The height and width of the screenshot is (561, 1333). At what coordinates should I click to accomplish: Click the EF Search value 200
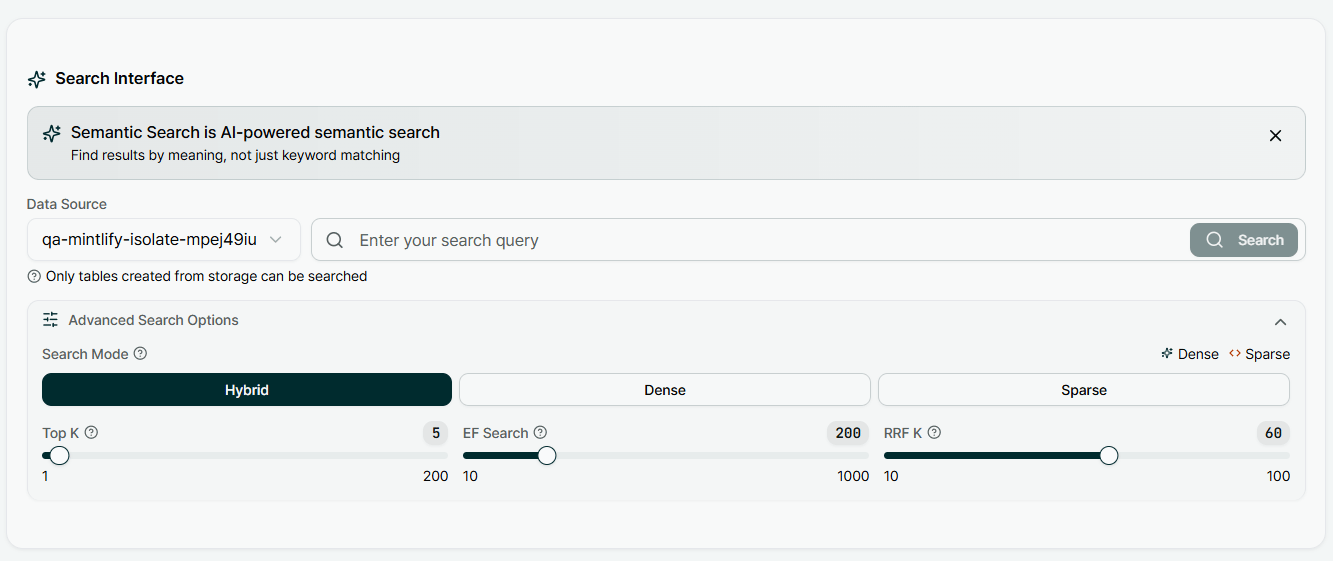click(848, 433)
